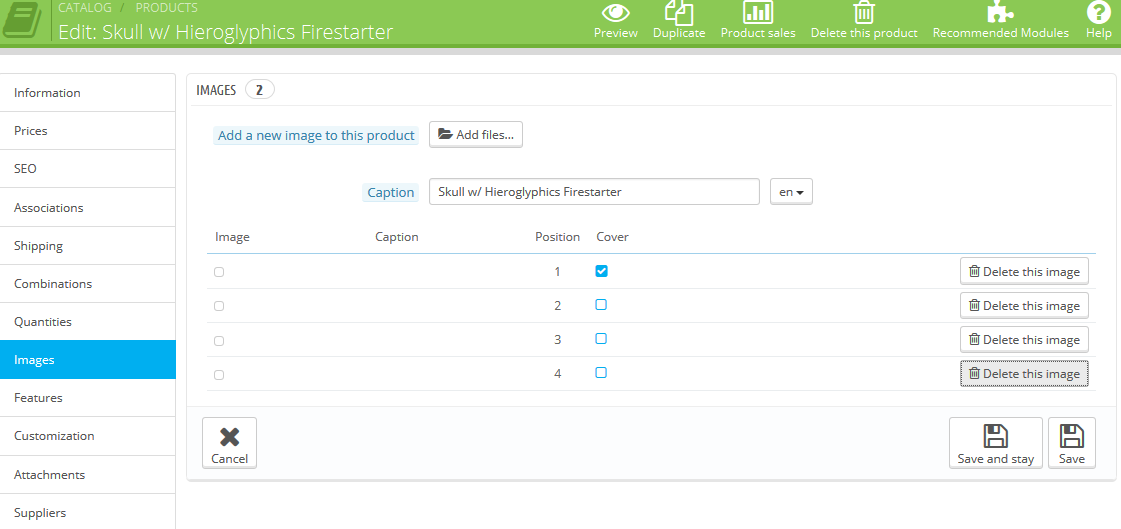This screenshot has width=1121, height=529.
Task: Click the Help question mark icon
Action: click(x=1098, y=12)
